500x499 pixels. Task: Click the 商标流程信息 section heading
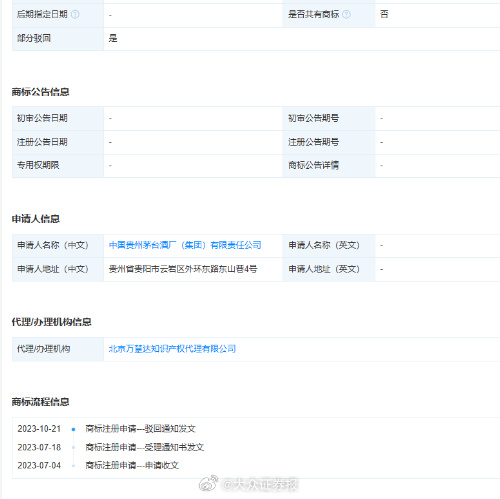coord(40,402)
